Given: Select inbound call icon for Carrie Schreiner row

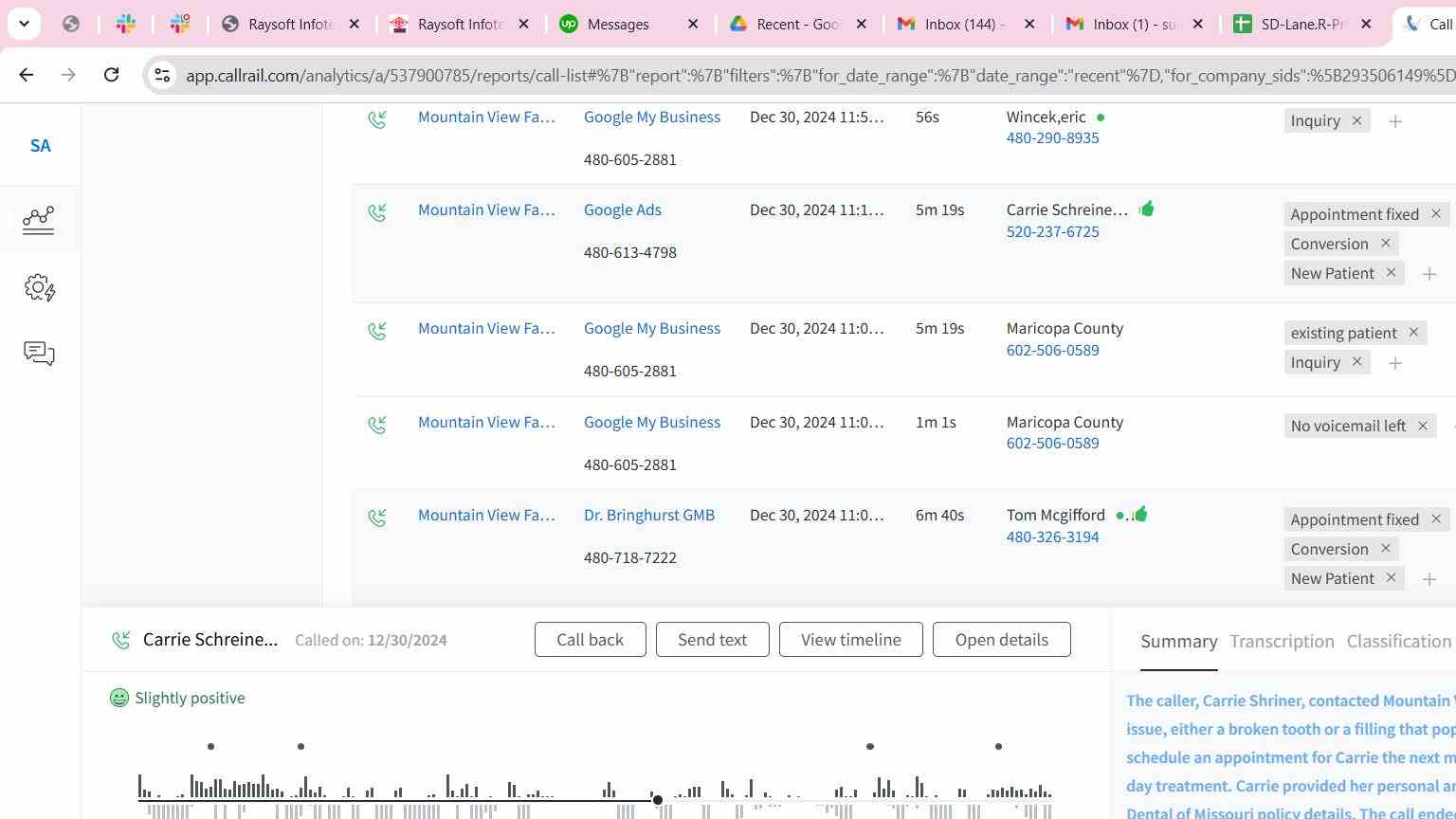Looking at the screenshot, I should pos(377,212).
